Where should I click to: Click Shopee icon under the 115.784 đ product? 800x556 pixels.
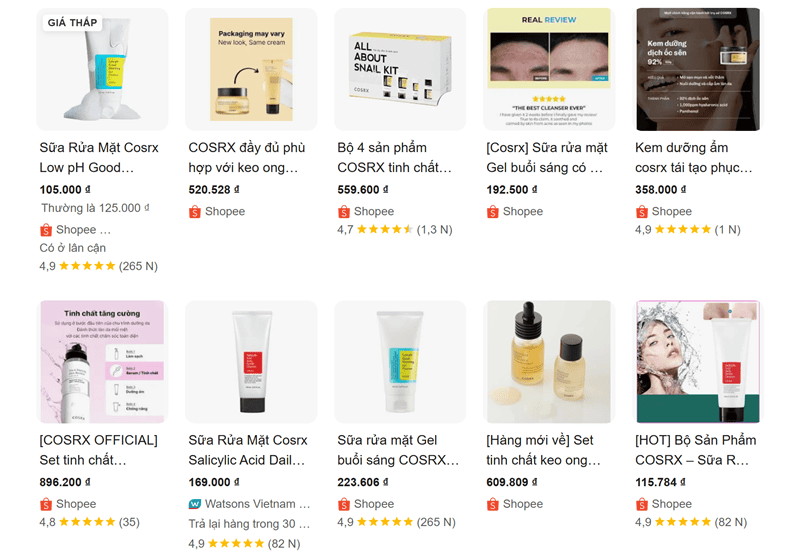[x=642, y=504]
